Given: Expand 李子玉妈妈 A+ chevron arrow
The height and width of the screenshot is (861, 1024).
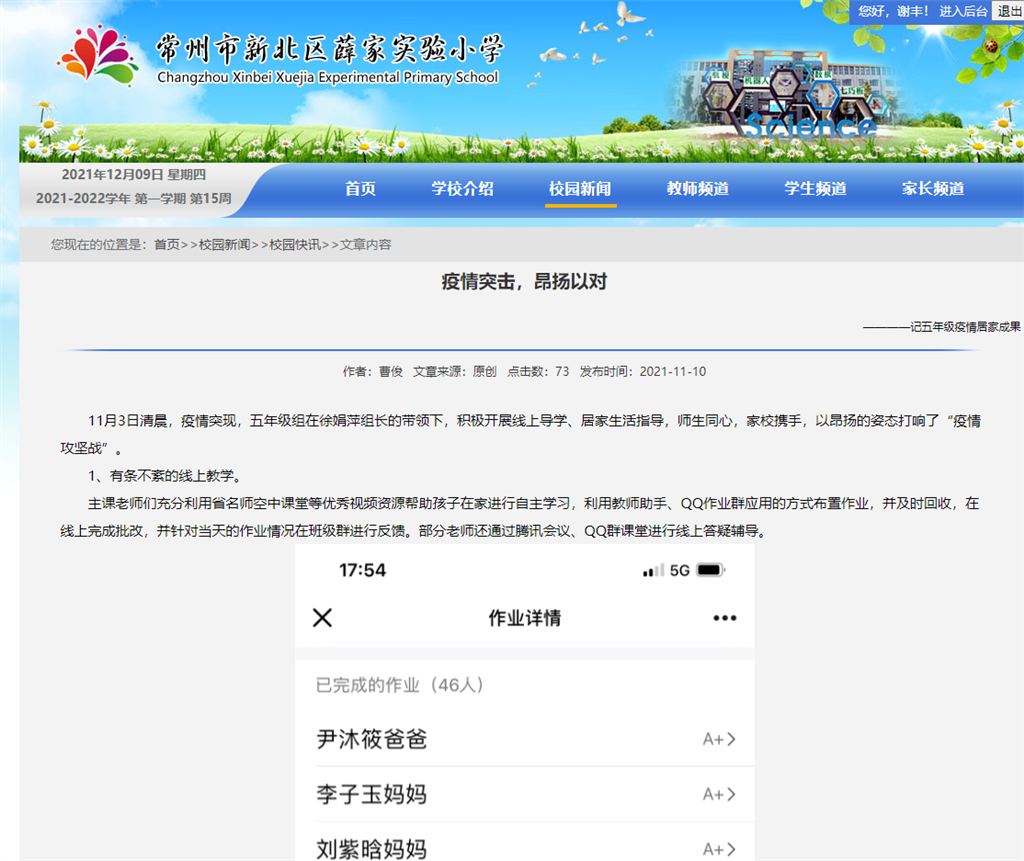Looking at the screenshot, I should [x=731, y=795].
